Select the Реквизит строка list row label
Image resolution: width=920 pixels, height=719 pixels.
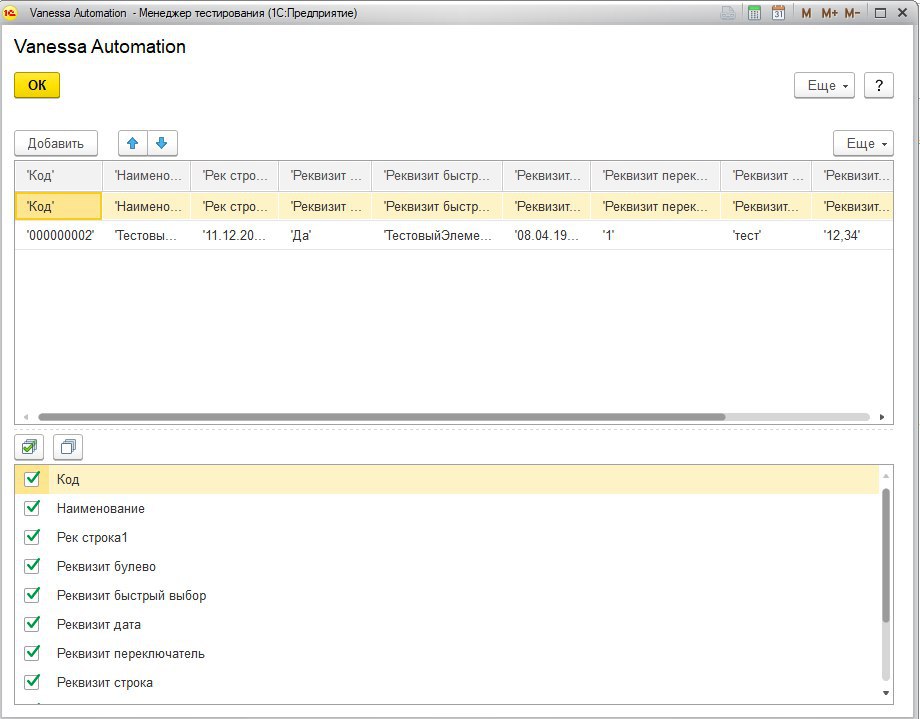click(104, 683)
